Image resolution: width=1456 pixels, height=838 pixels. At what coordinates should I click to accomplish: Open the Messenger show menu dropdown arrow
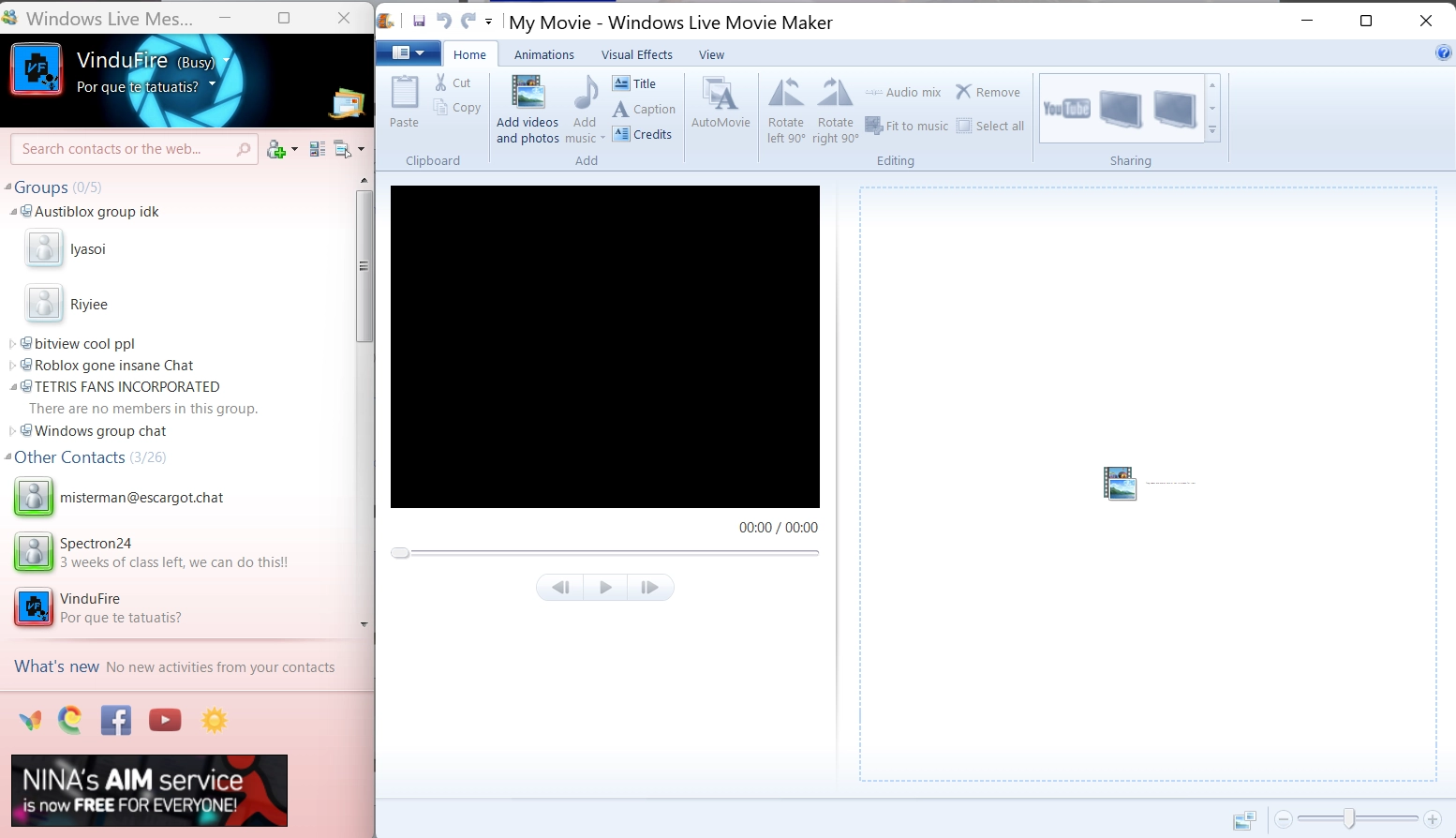[x=361, y=150]
